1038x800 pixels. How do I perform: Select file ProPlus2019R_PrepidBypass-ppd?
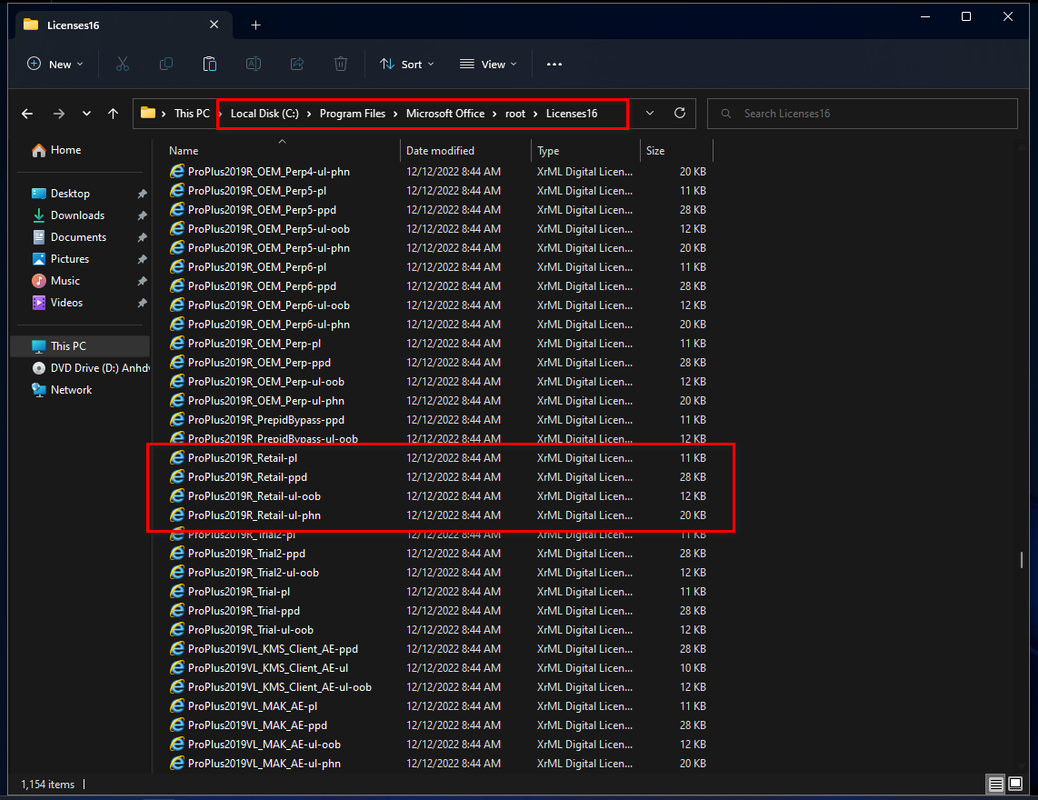click(x=437, y=421)
